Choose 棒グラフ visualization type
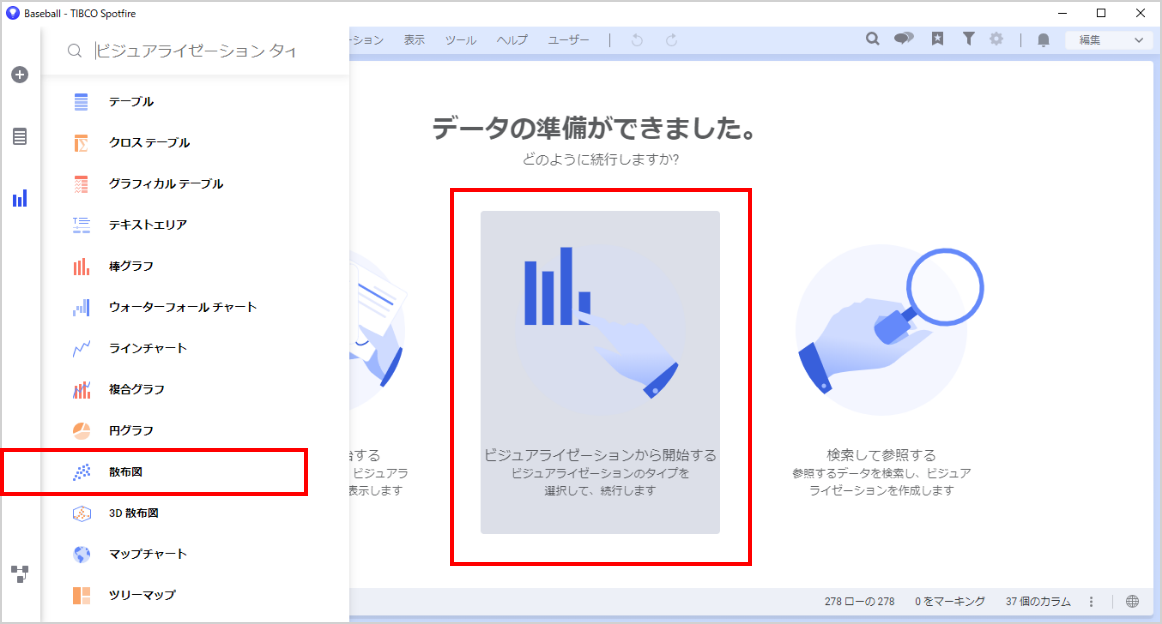The image size is (1162, 624). point(131,266)
